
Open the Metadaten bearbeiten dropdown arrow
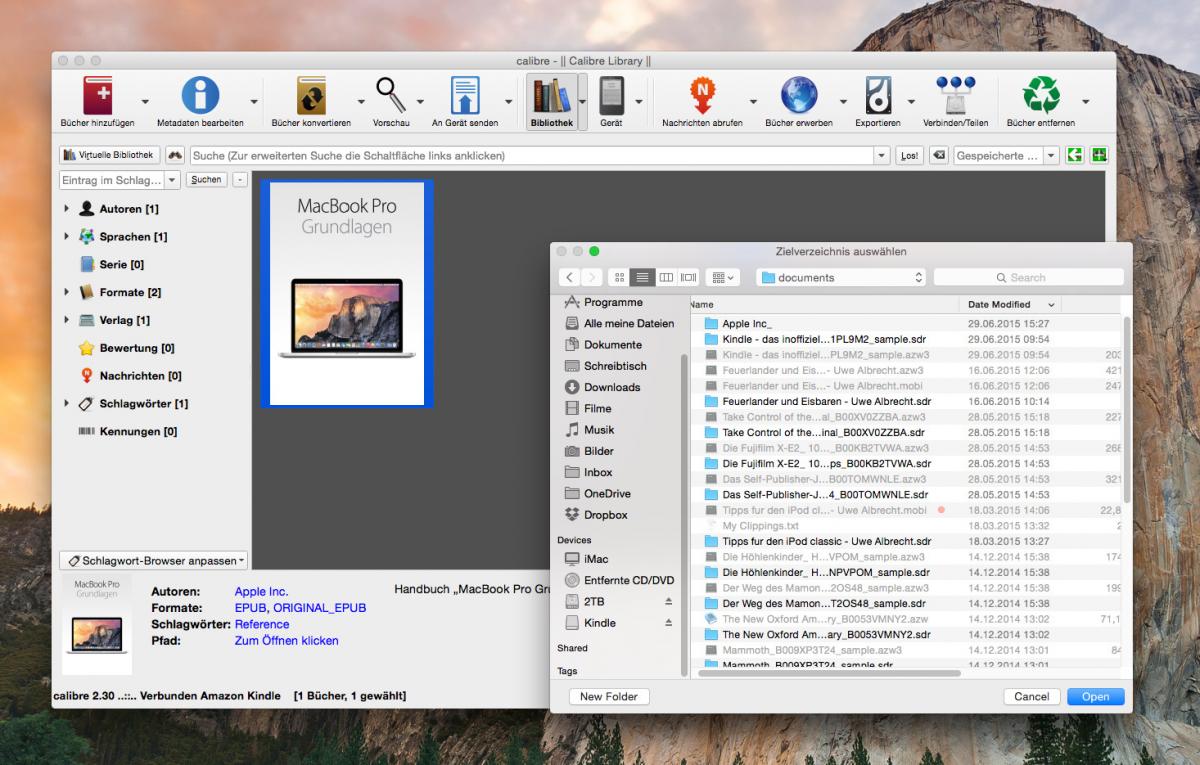tap(253, 102)
